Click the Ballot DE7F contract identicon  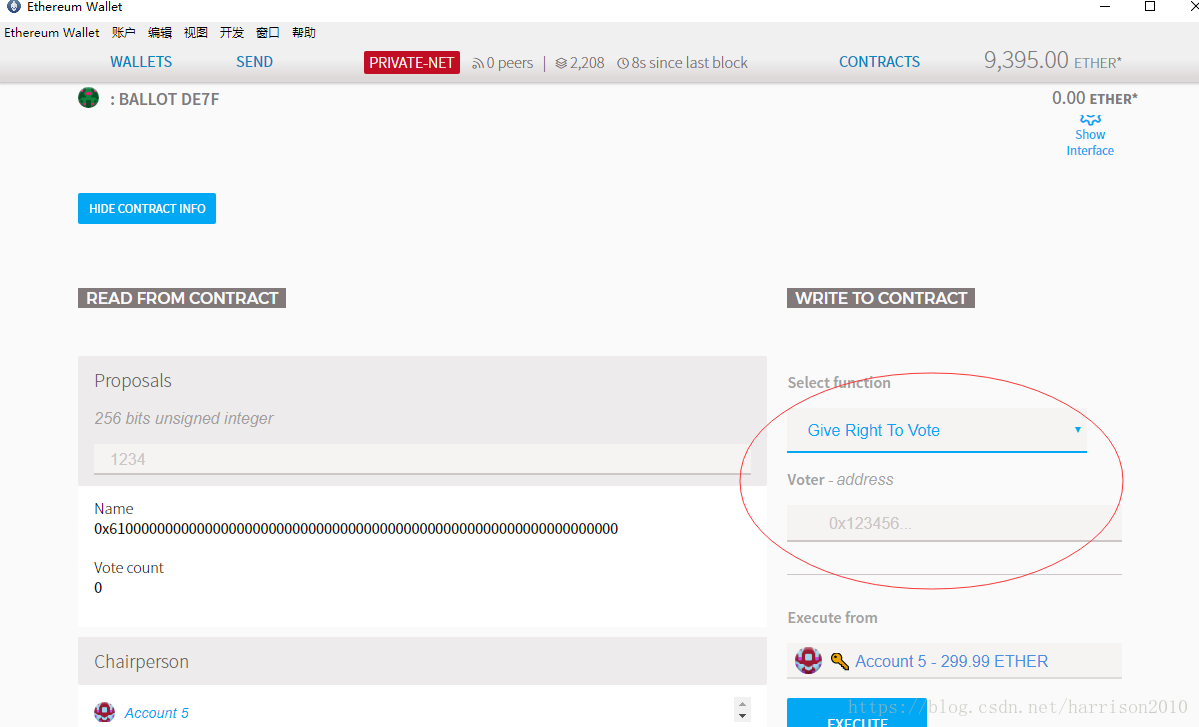pyautogui.click(x=89, y=98)
